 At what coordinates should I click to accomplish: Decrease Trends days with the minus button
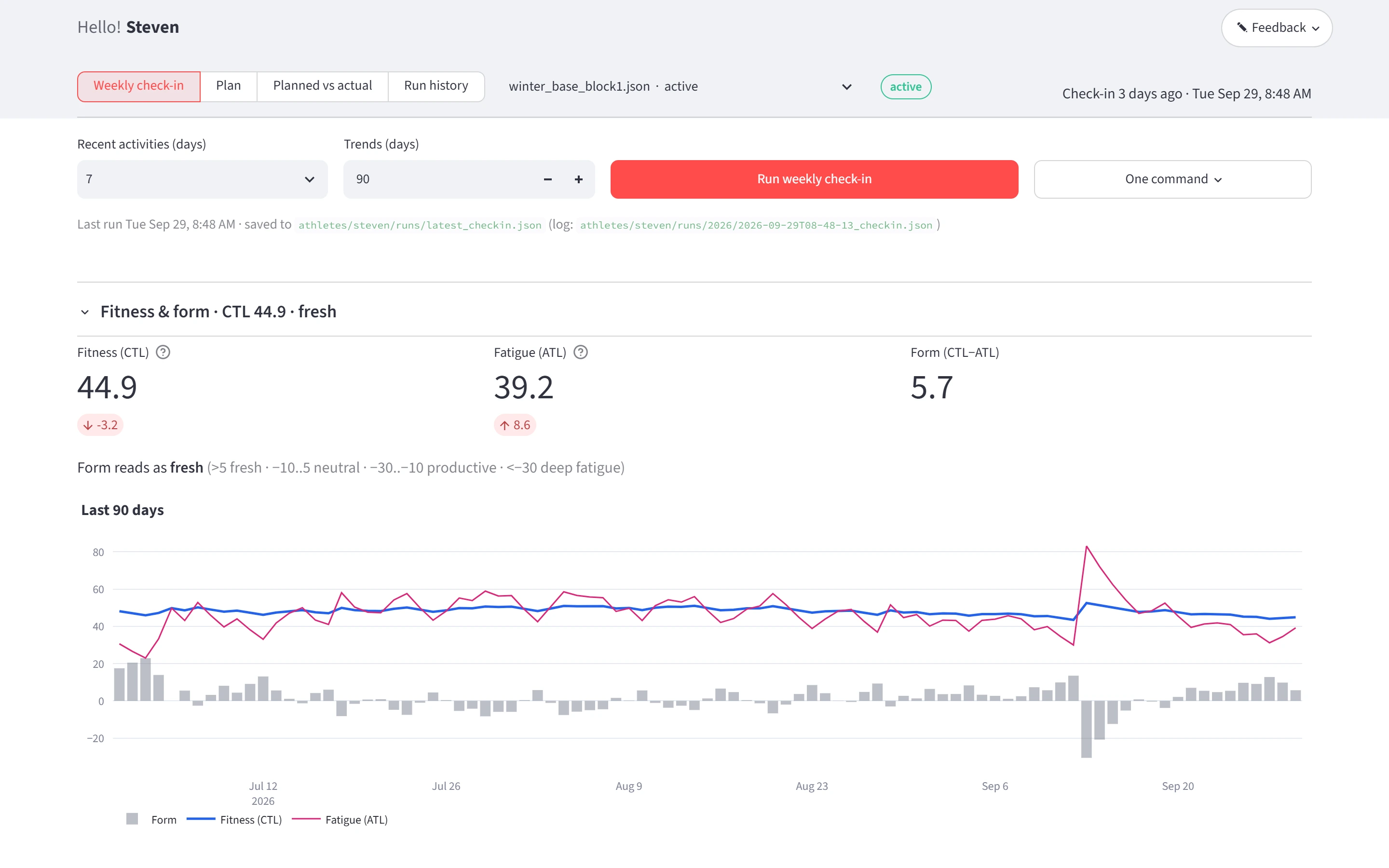[x=547, y=180]
